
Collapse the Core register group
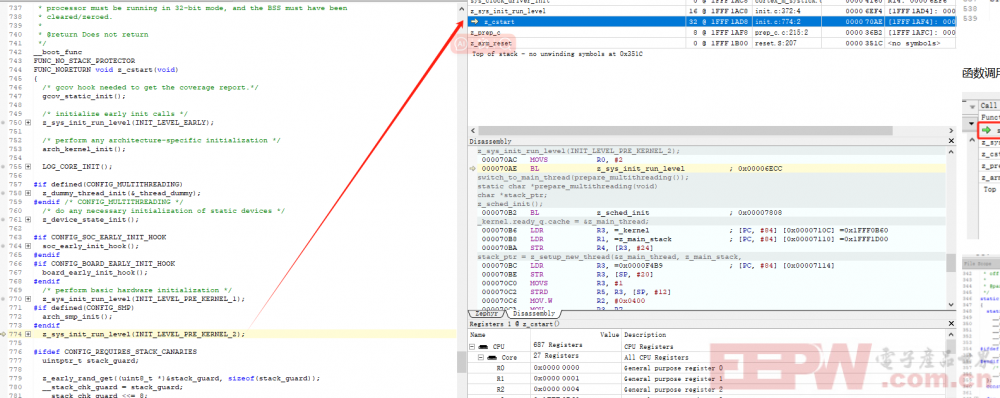point(482,358)
